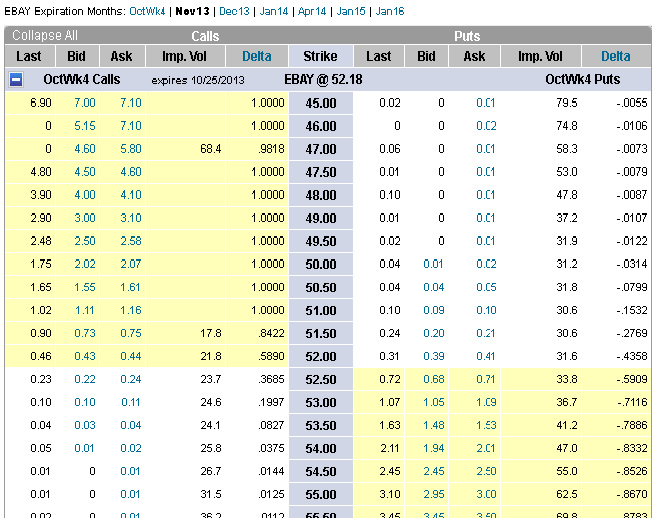
Task: Click call bid 7.00 at strike 45.00
Action: click(x=85, y=103)
